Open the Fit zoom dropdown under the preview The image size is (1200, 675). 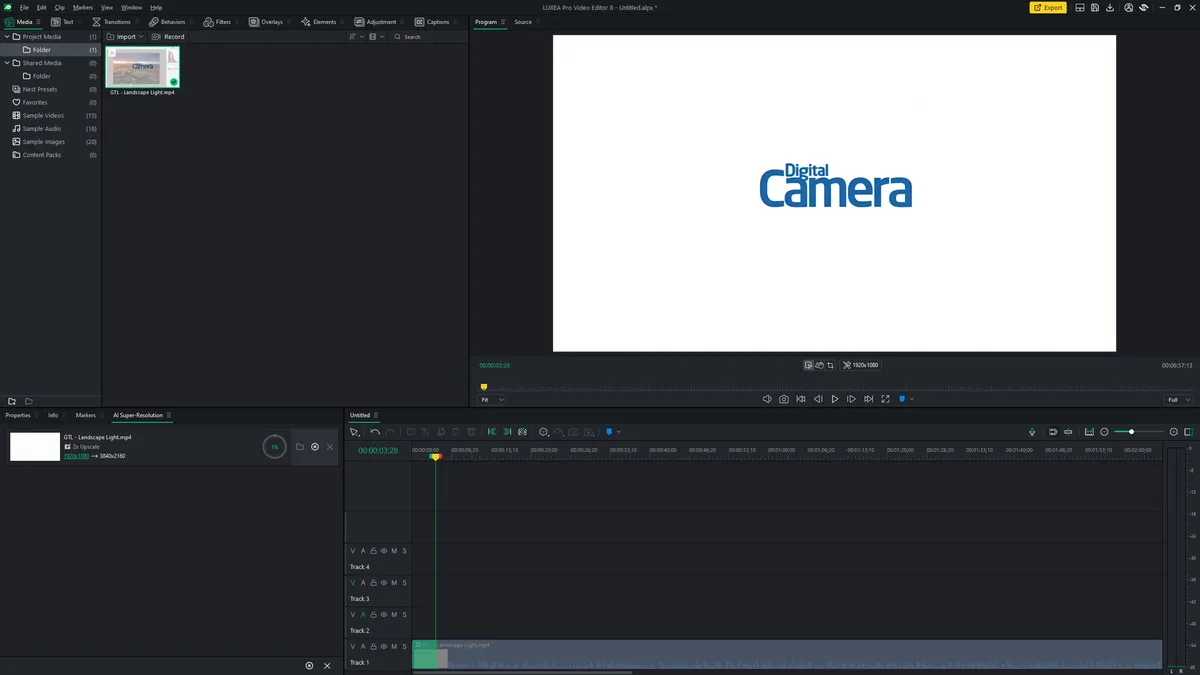(x=492, y=400)
